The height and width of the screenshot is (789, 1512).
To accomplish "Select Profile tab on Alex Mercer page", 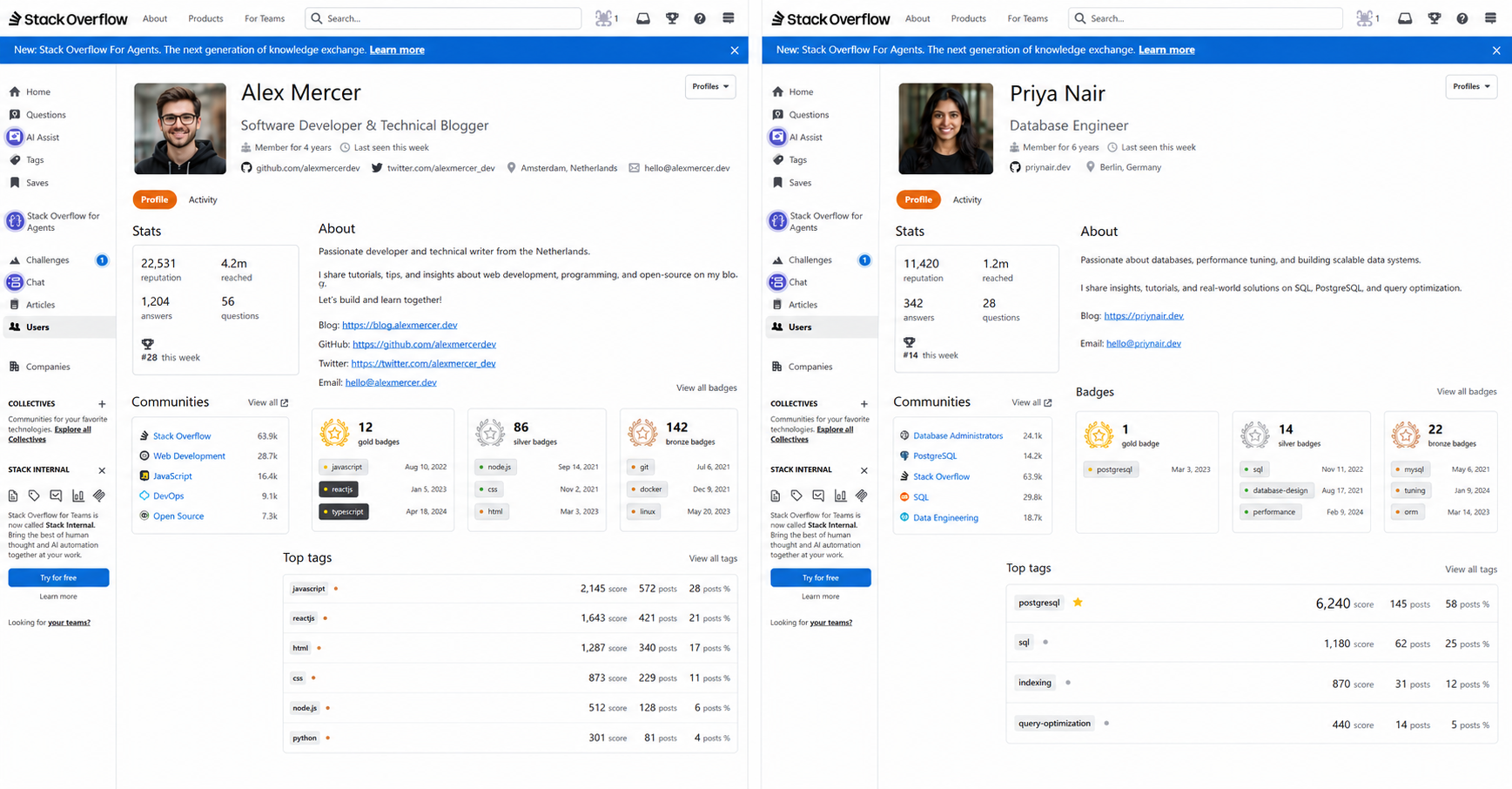I will pos(154,199).
